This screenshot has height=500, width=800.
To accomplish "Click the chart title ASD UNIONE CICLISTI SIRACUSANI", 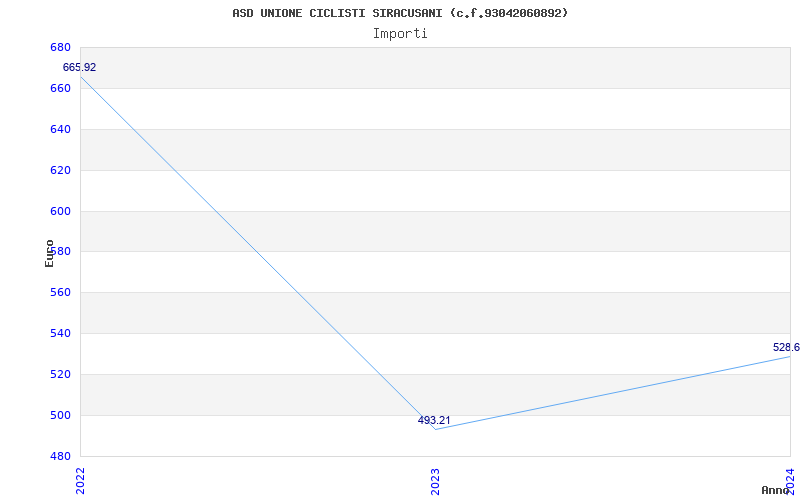I will point(400,13).
